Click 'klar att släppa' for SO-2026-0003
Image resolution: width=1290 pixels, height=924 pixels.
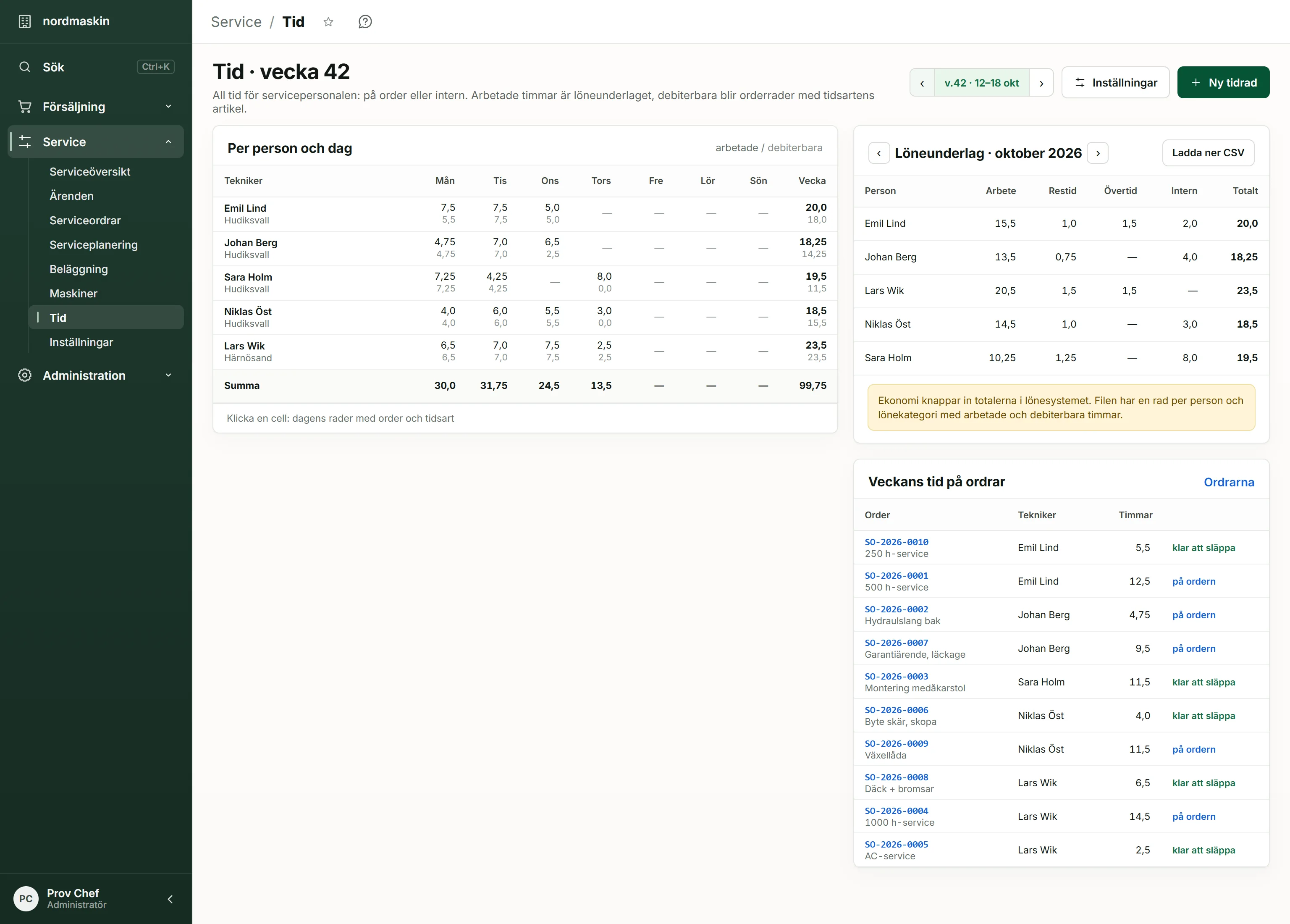pos(1203,682)
